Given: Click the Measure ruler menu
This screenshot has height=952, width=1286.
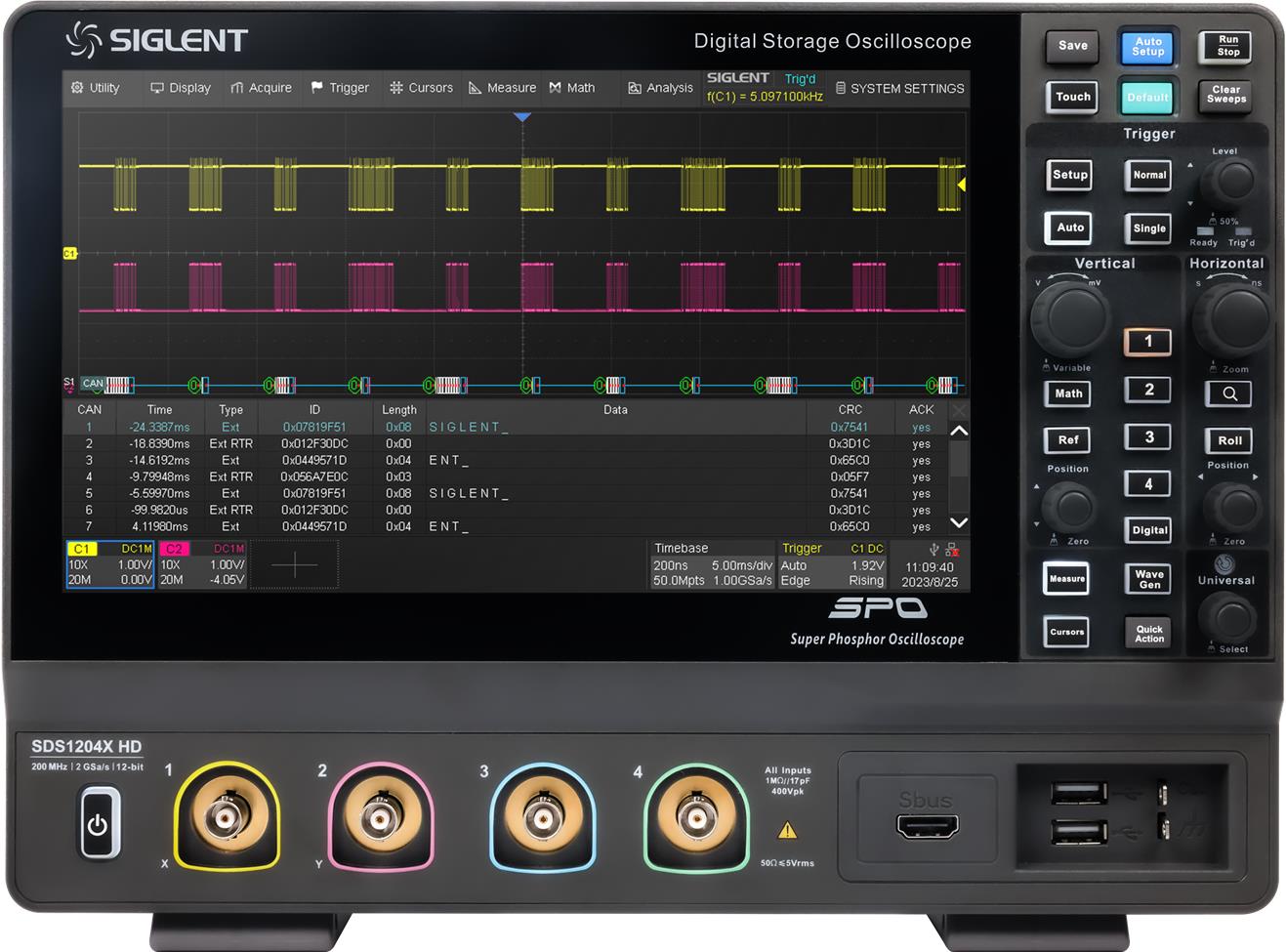Looking at the screenshot, I should 502,88.
